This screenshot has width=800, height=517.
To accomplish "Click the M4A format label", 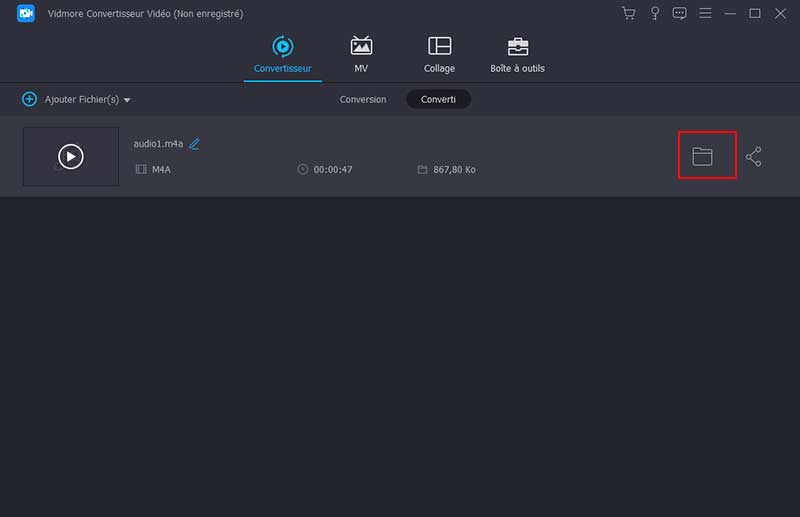I will tap(161, 169).
